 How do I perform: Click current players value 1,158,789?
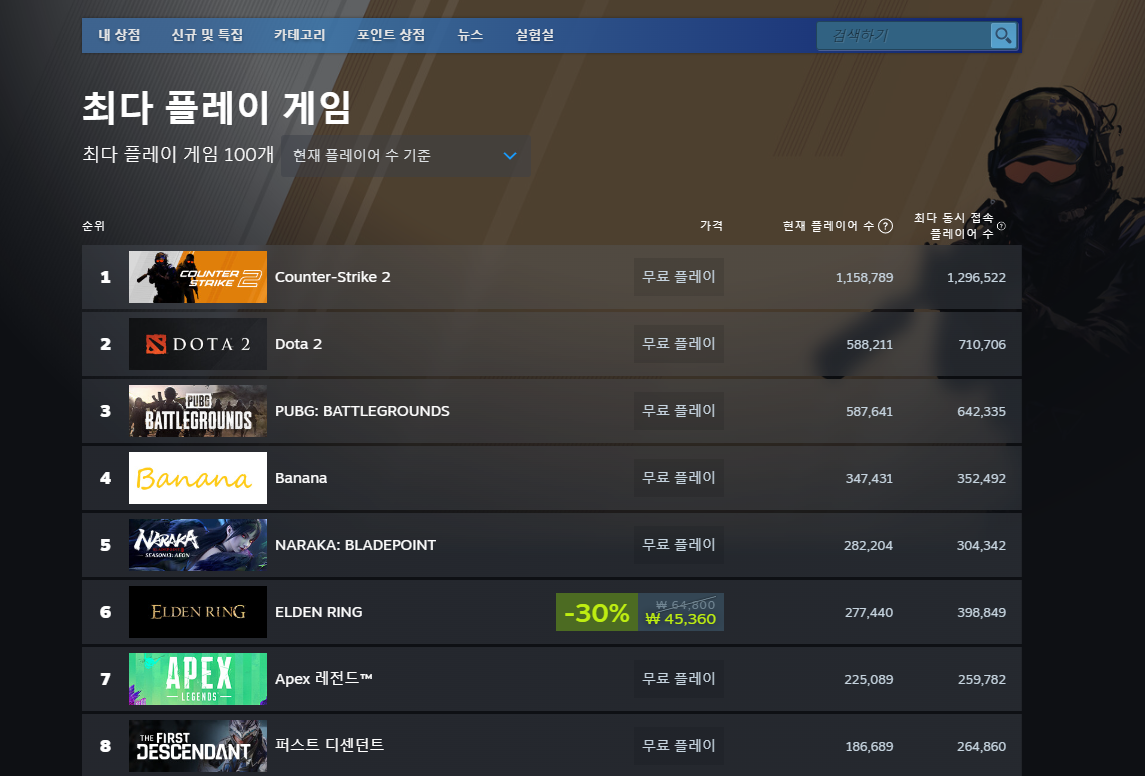pyautogui.click(x=864, y=277)
